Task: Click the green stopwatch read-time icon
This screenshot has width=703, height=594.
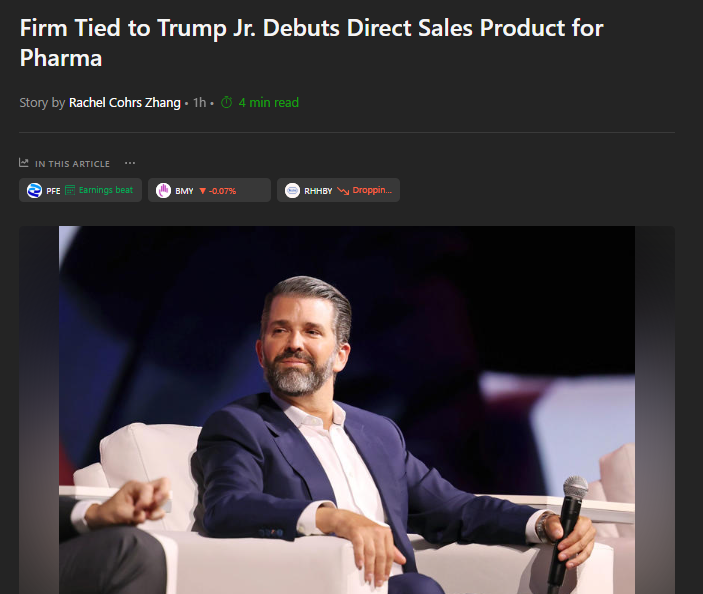Action: 227,103
